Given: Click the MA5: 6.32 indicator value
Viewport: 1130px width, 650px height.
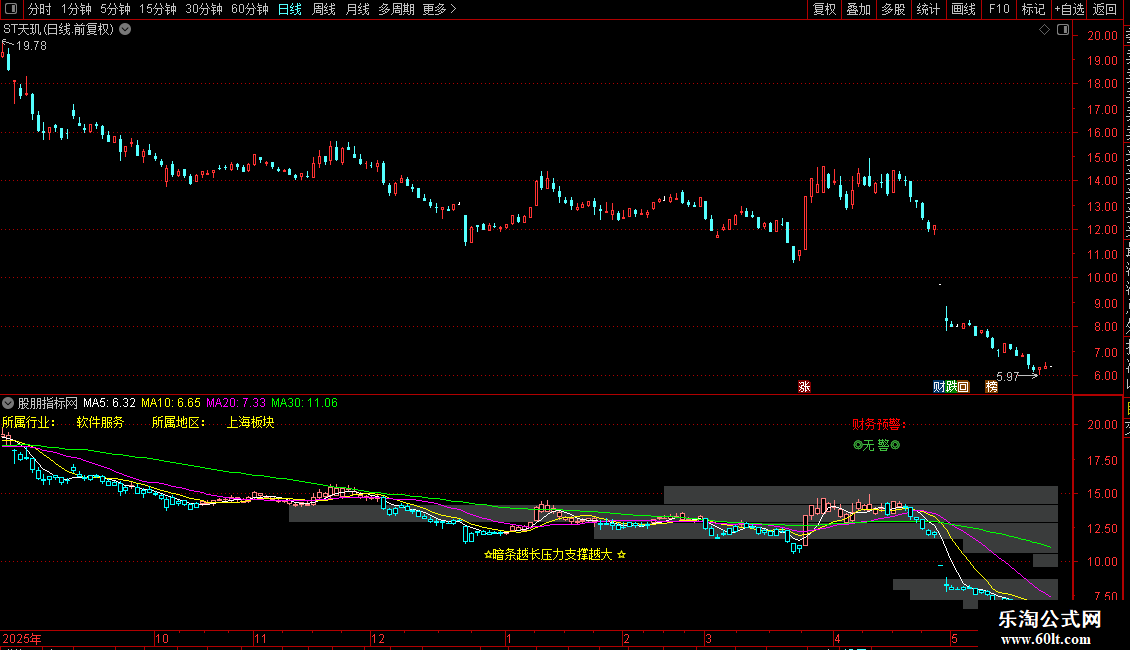Looking at the screenshot, I should point(110,403).
